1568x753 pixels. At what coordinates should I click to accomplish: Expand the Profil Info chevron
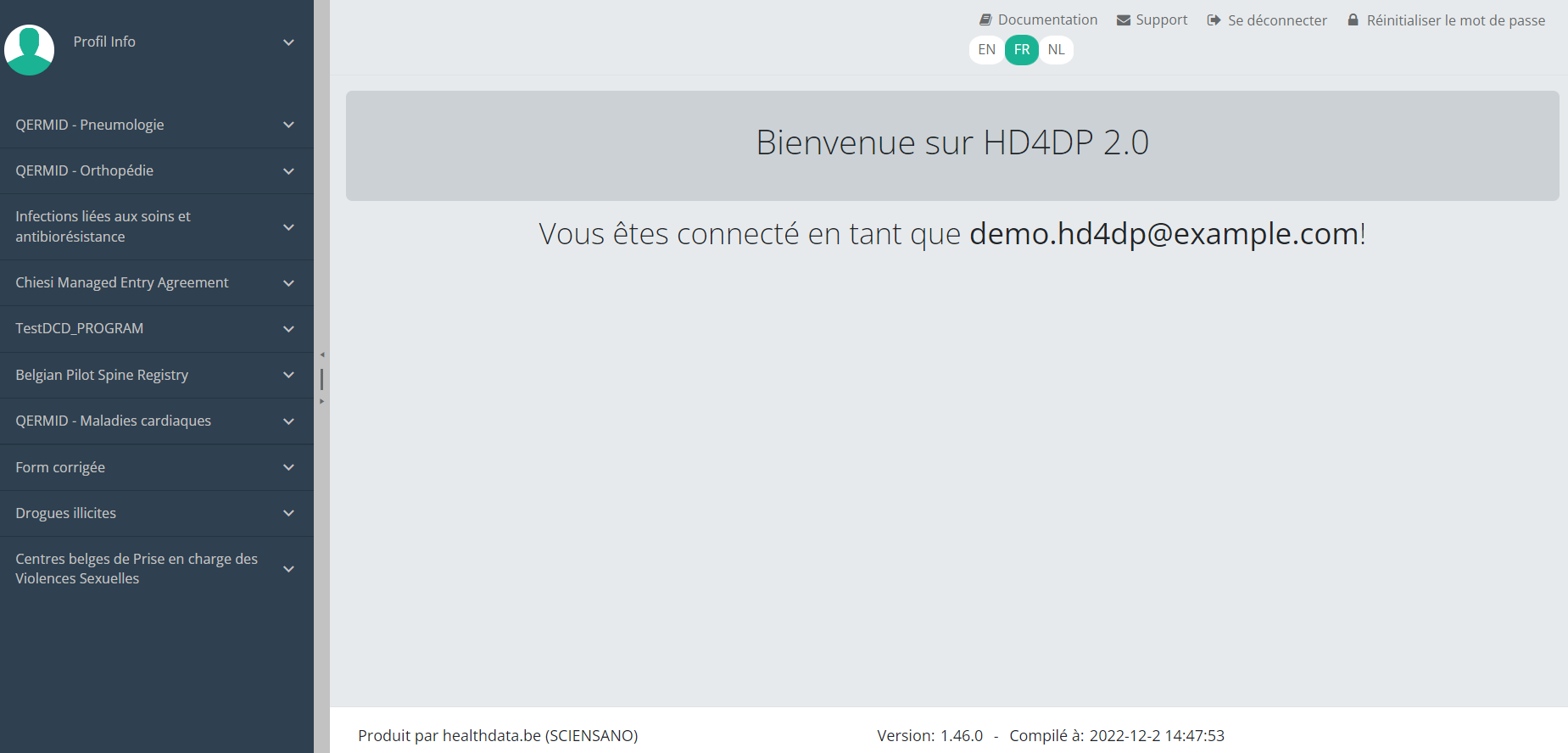pos(288,42)
